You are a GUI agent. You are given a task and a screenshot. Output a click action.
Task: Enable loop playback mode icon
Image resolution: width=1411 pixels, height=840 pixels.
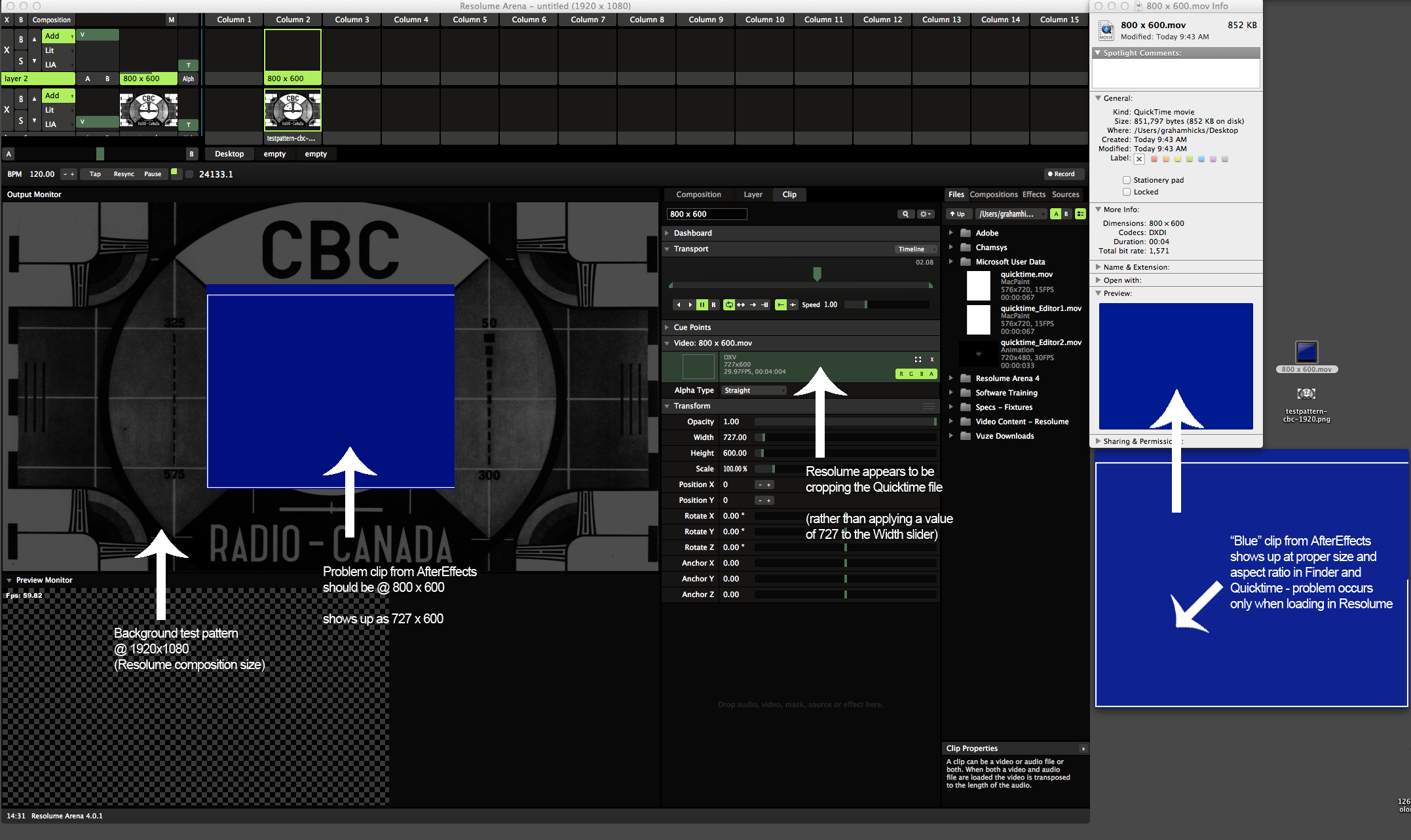pos(729,305)
